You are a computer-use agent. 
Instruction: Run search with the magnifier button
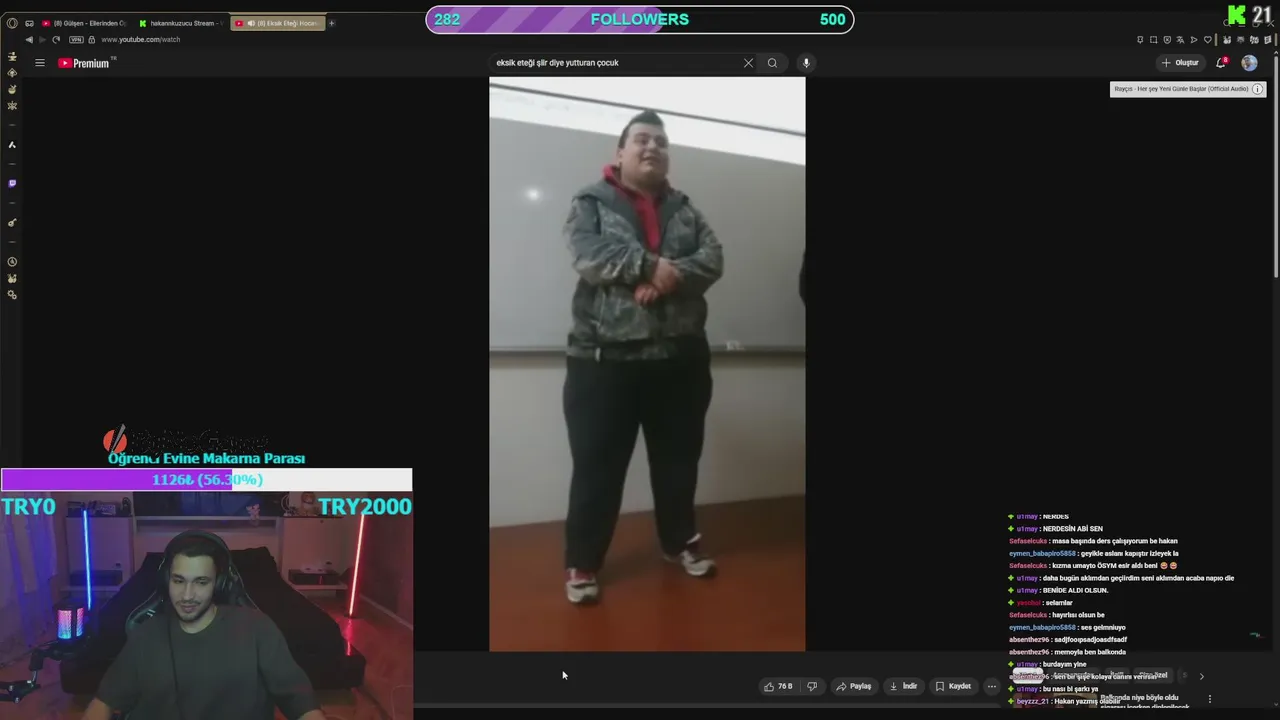pos(772,63)
